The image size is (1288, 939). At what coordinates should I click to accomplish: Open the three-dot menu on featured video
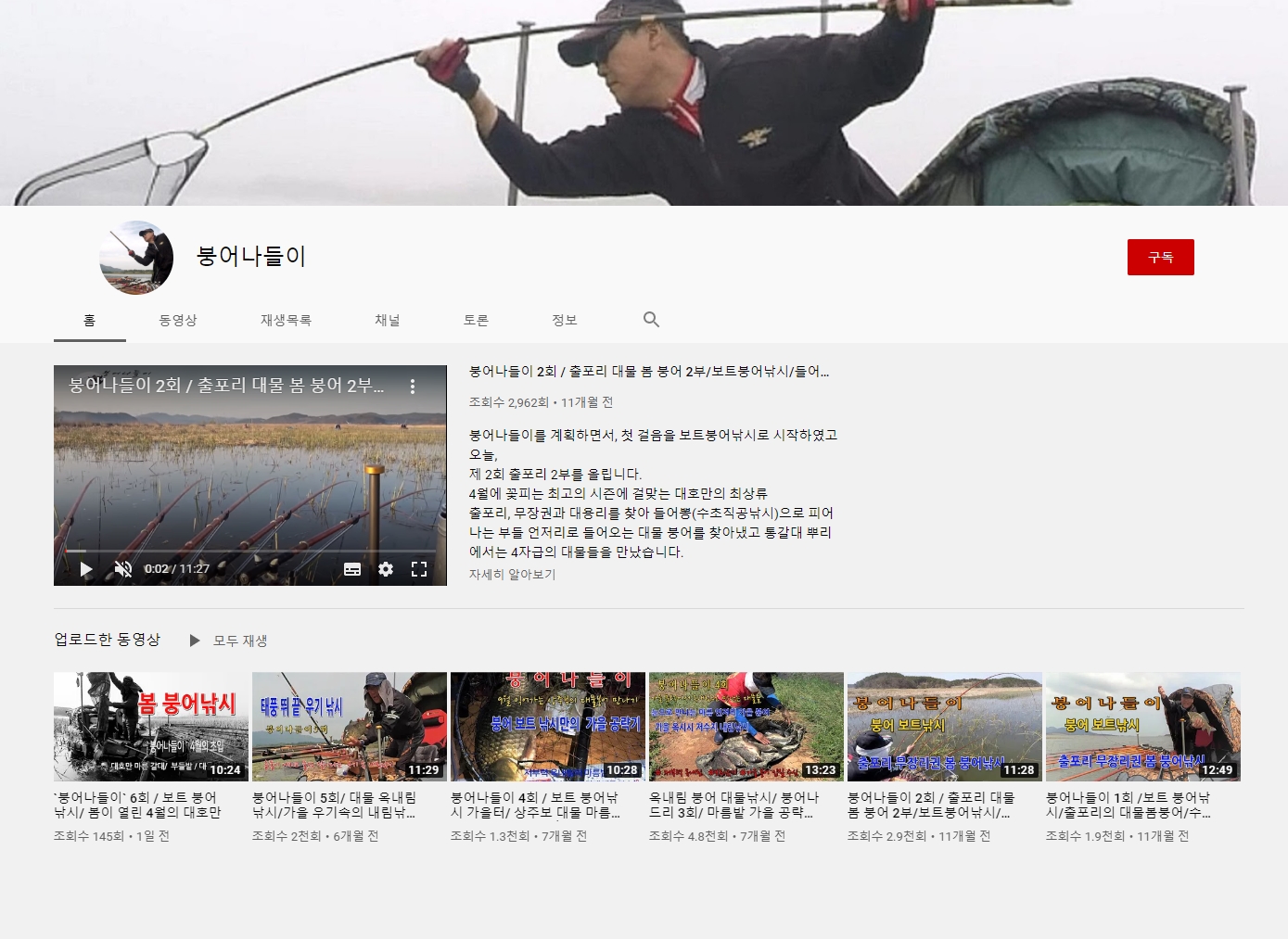point(413,387)
